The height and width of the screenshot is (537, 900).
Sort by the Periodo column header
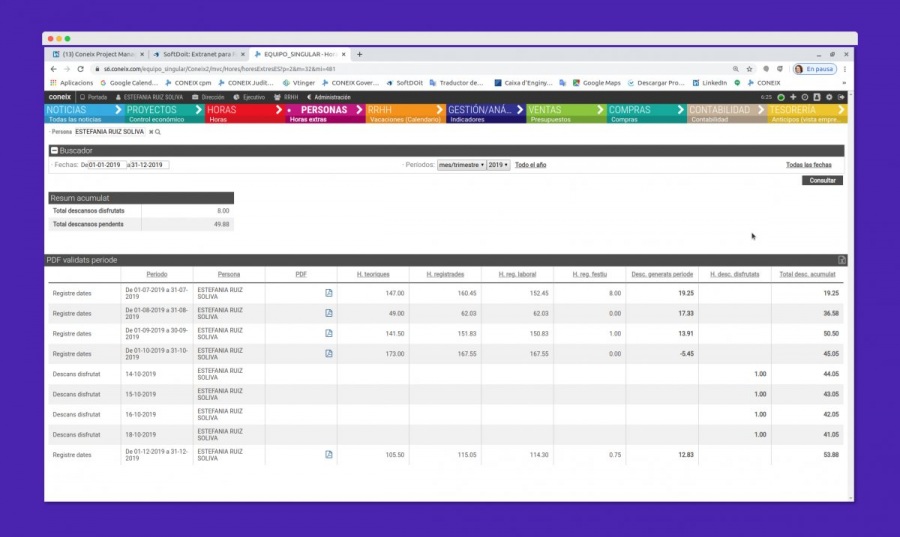(x=157, y=274)
